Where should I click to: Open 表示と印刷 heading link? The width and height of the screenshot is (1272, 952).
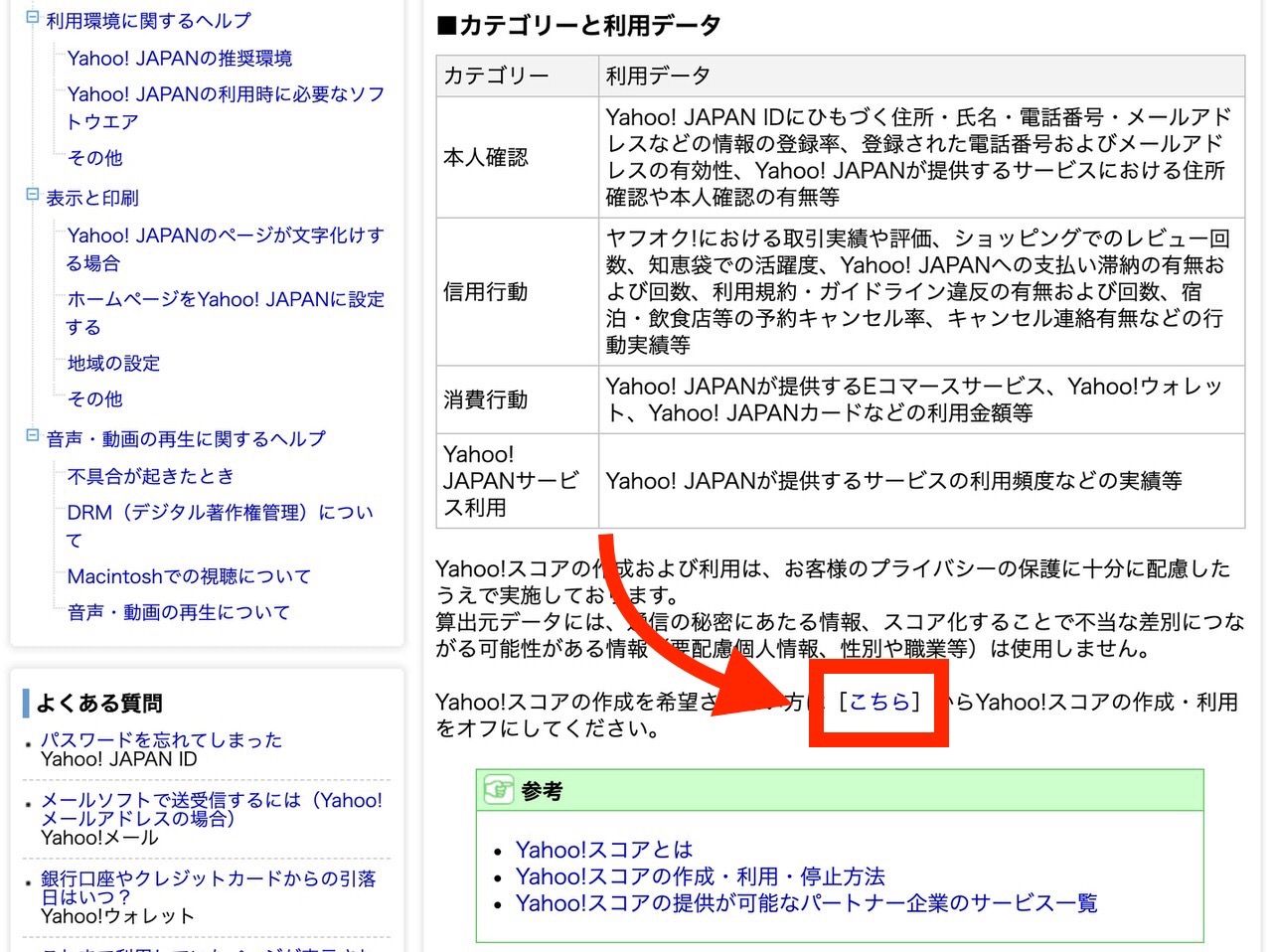(92, 198)
